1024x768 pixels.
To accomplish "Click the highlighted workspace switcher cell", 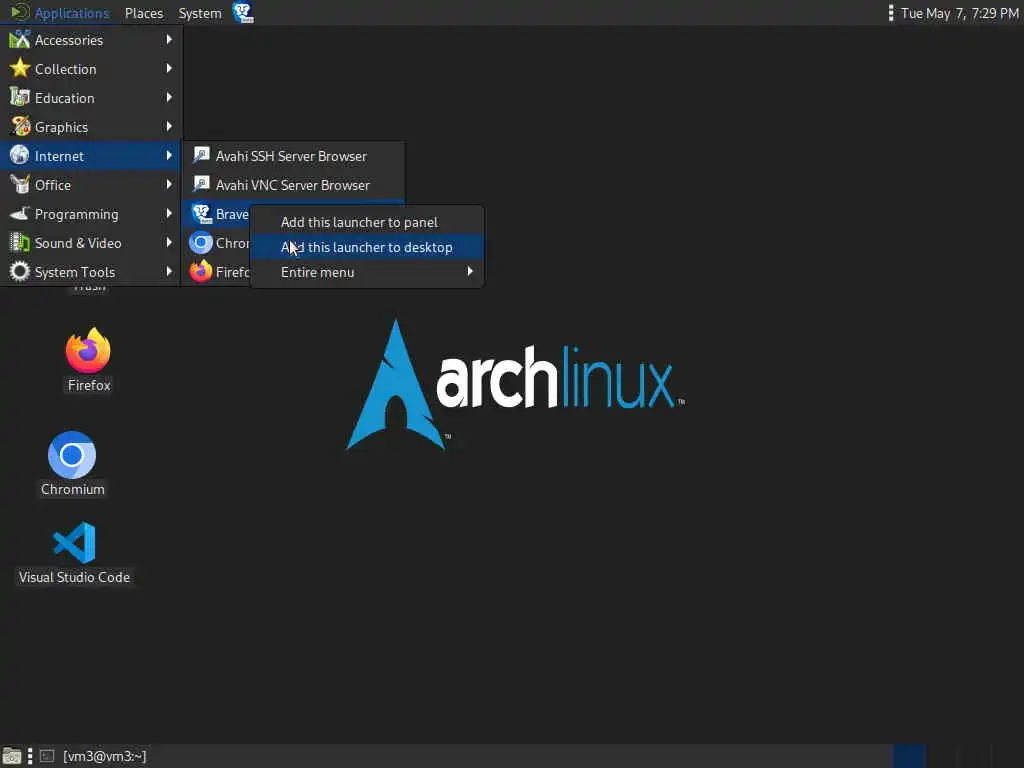I will click(x=909, y=756).
